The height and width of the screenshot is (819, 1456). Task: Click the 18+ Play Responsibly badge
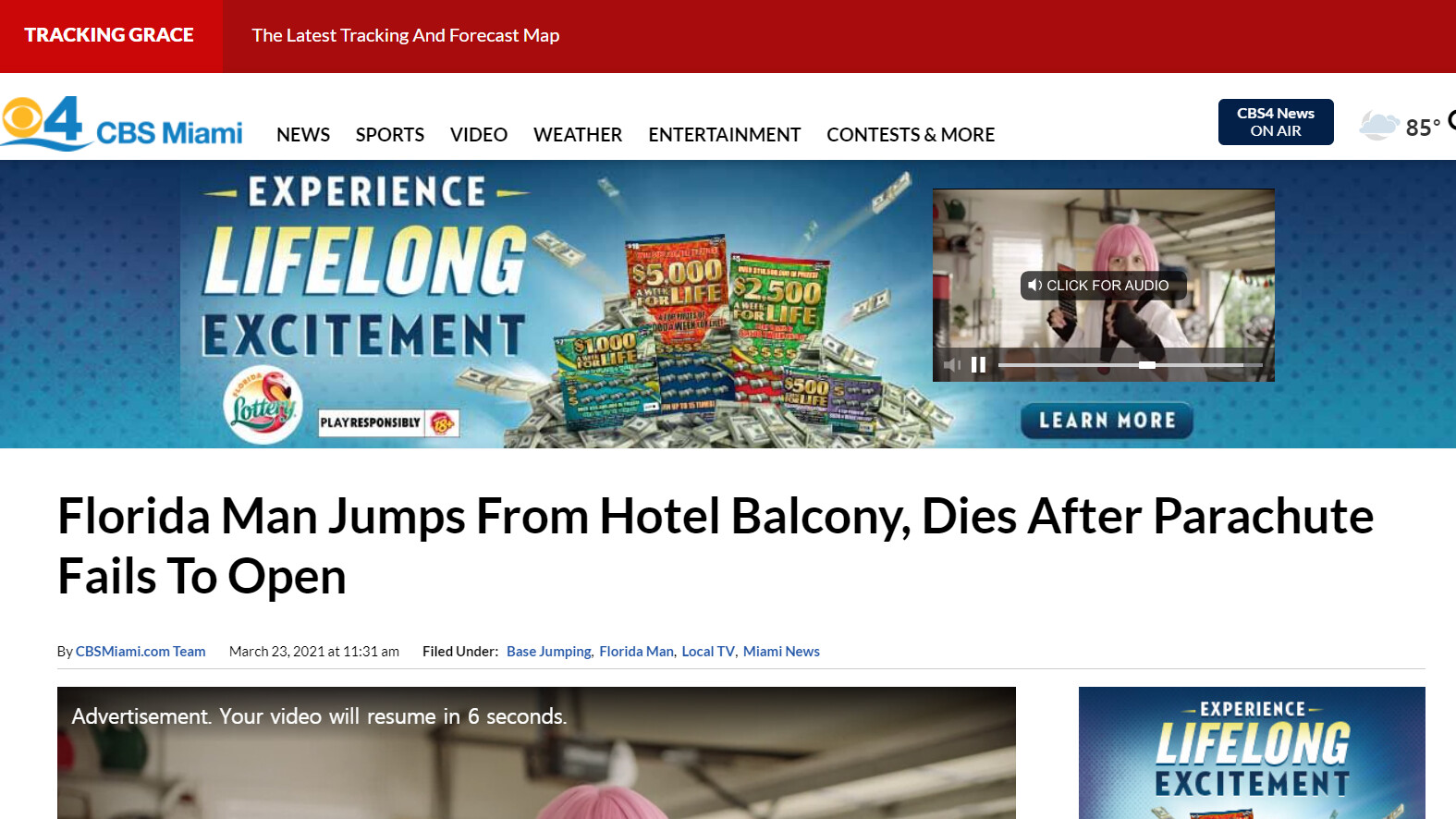tap(388, 422)
